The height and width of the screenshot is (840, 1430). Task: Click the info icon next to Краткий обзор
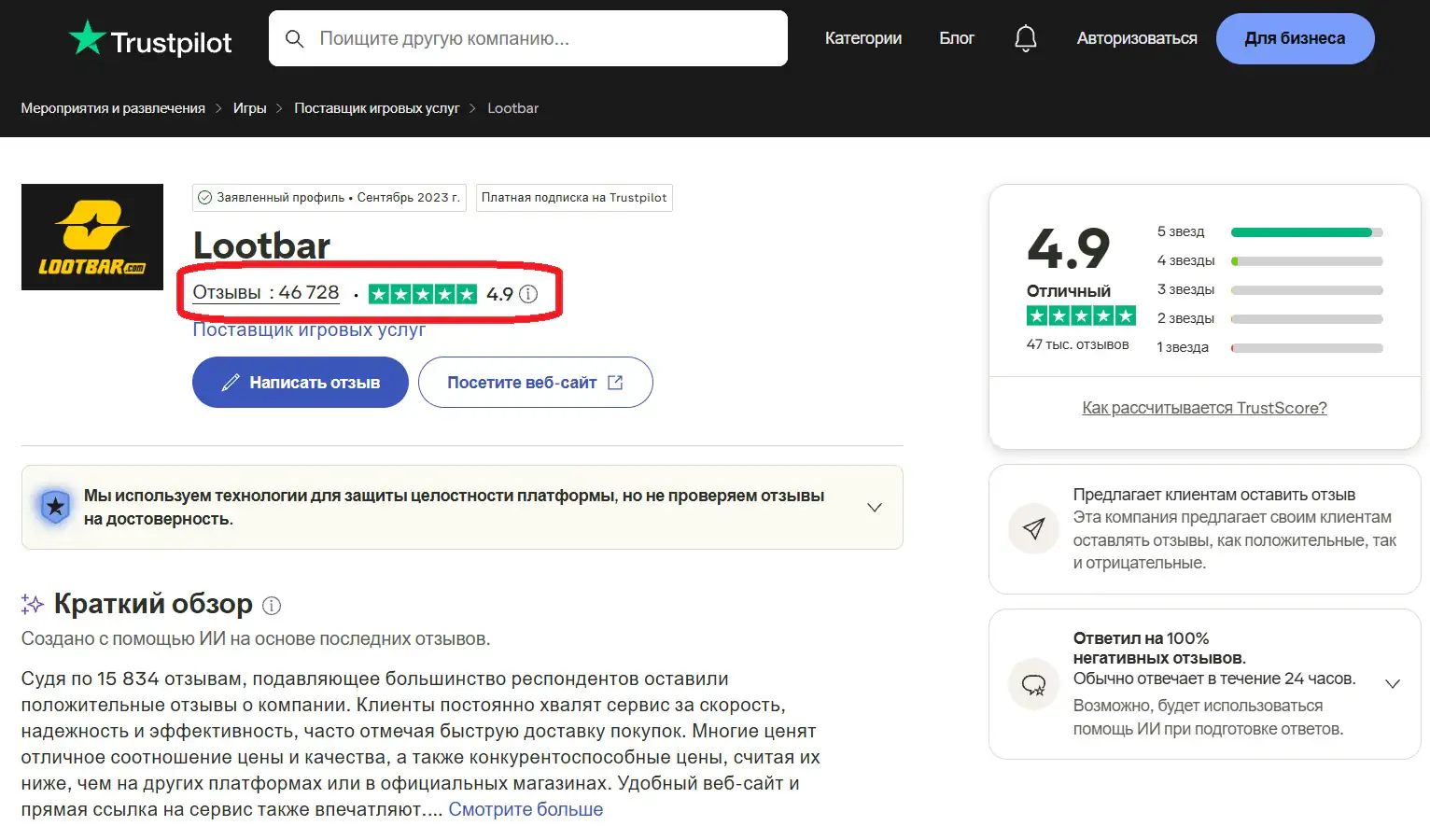click(272, 606)
